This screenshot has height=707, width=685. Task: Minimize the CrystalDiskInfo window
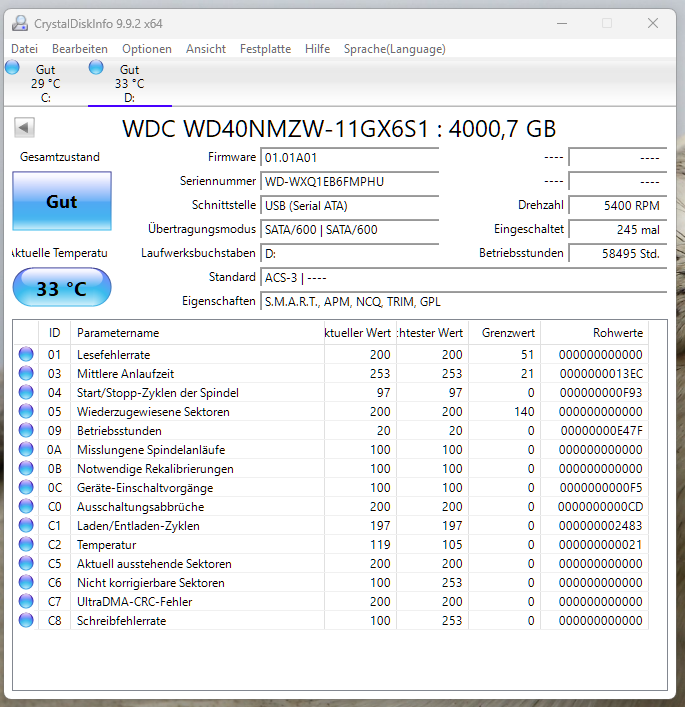[562, 23]
